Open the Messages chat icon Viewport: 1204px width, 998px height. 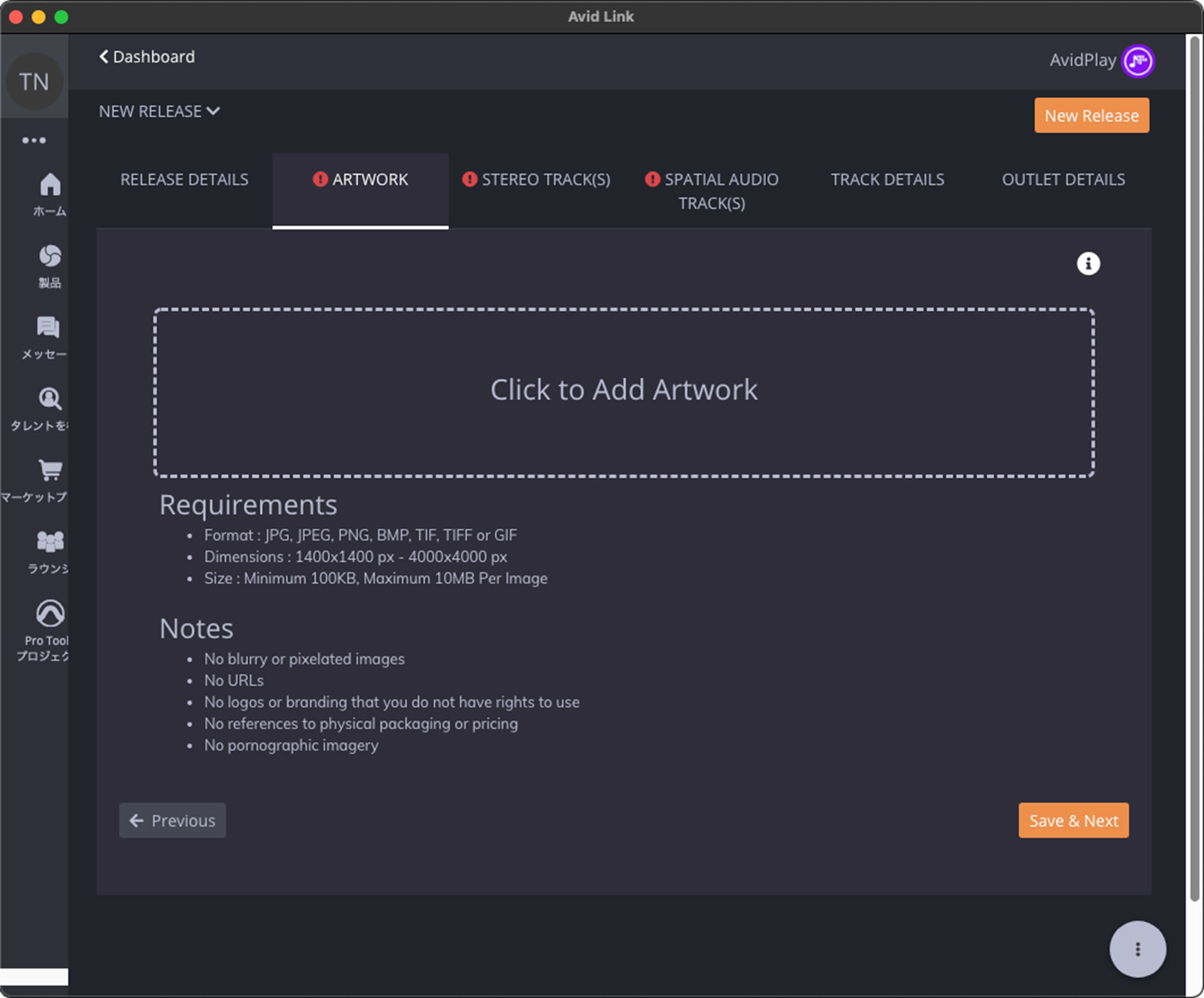pos(48,328)
